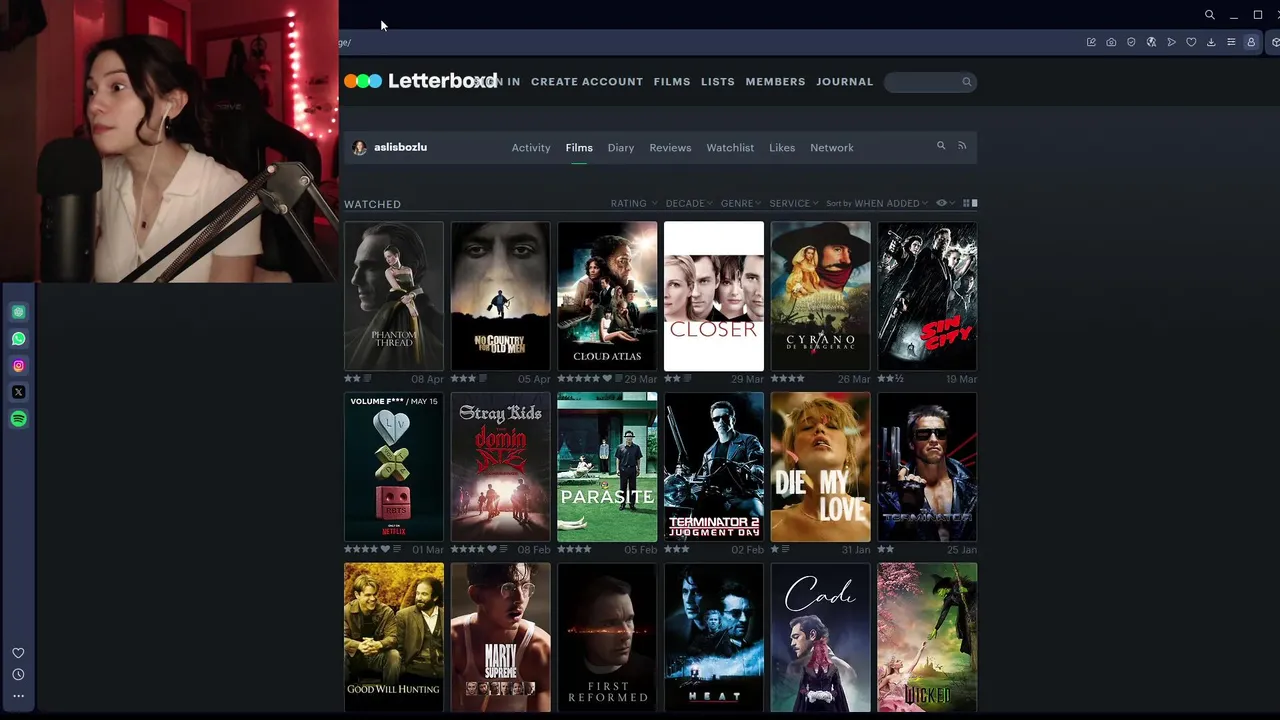Image resolution: width=1280 pixels, height=720 pixels.
Task: Open MEMBERS in the top navigation
Action: click(775, 82)
